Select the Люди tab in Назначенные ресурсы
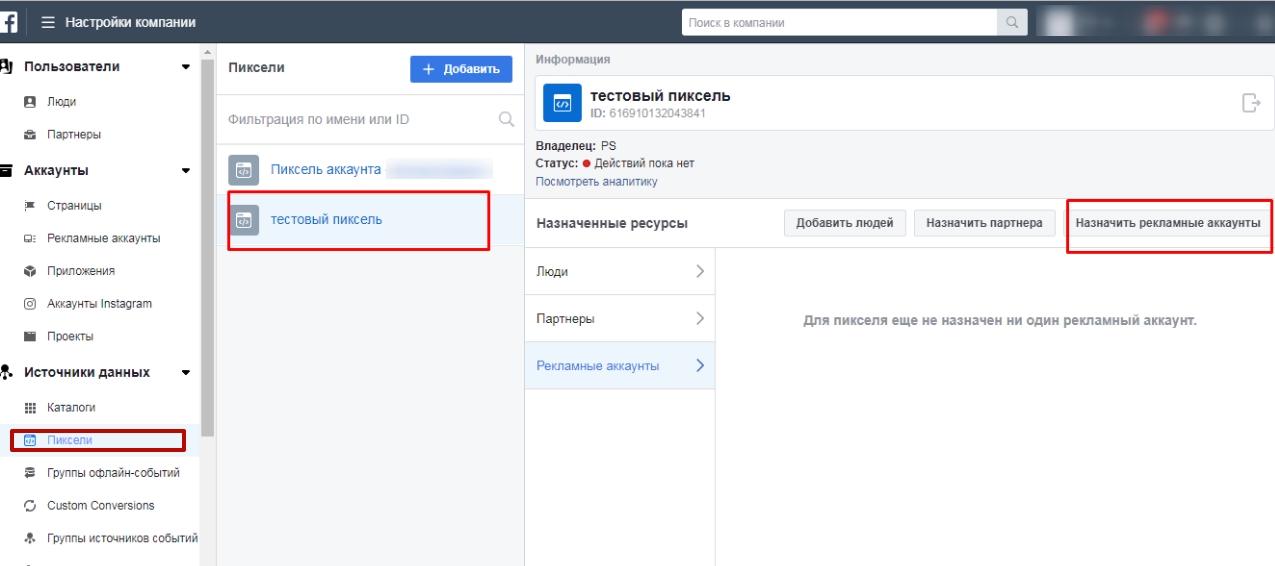This screenshot has width=1275, height=566. click(620, 271)
